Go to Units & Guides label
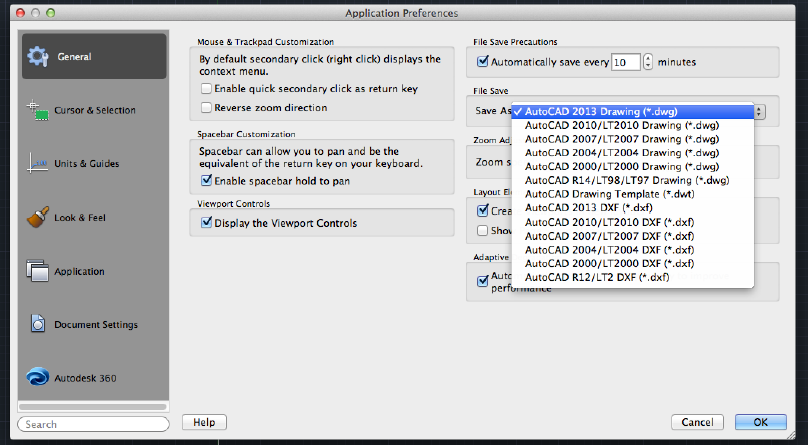Viewport: 808px width, 445px height. coord(87,164)
